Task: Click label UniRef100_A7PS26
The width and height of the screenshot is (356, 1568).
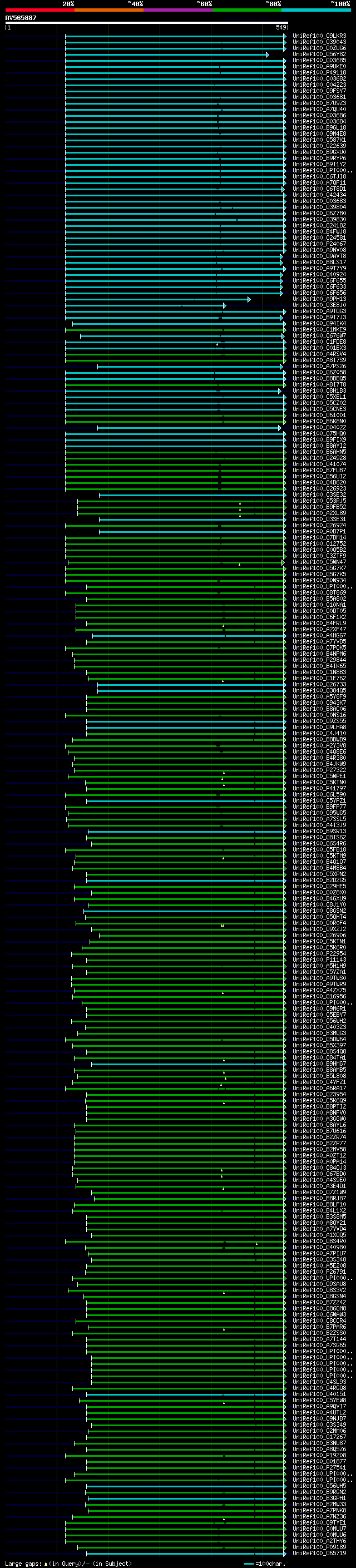Action: 319,367
